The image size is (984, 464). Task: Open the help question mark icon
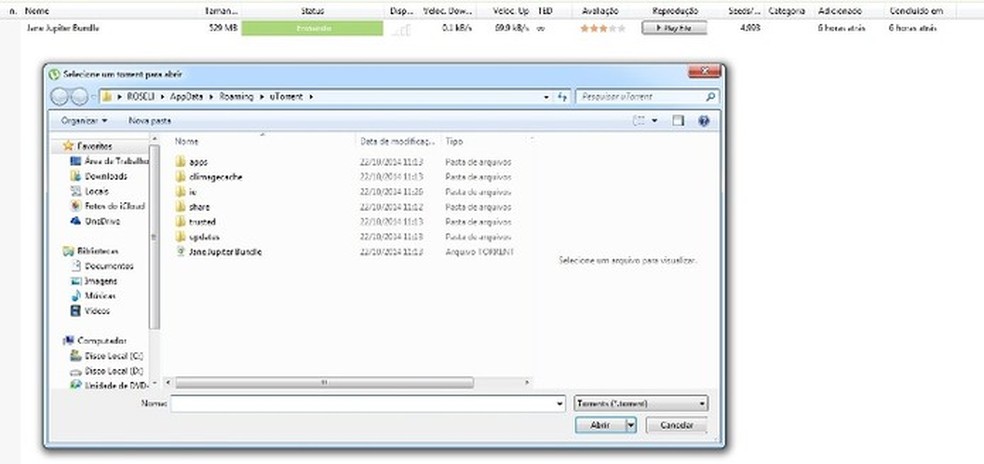point(703,121)
